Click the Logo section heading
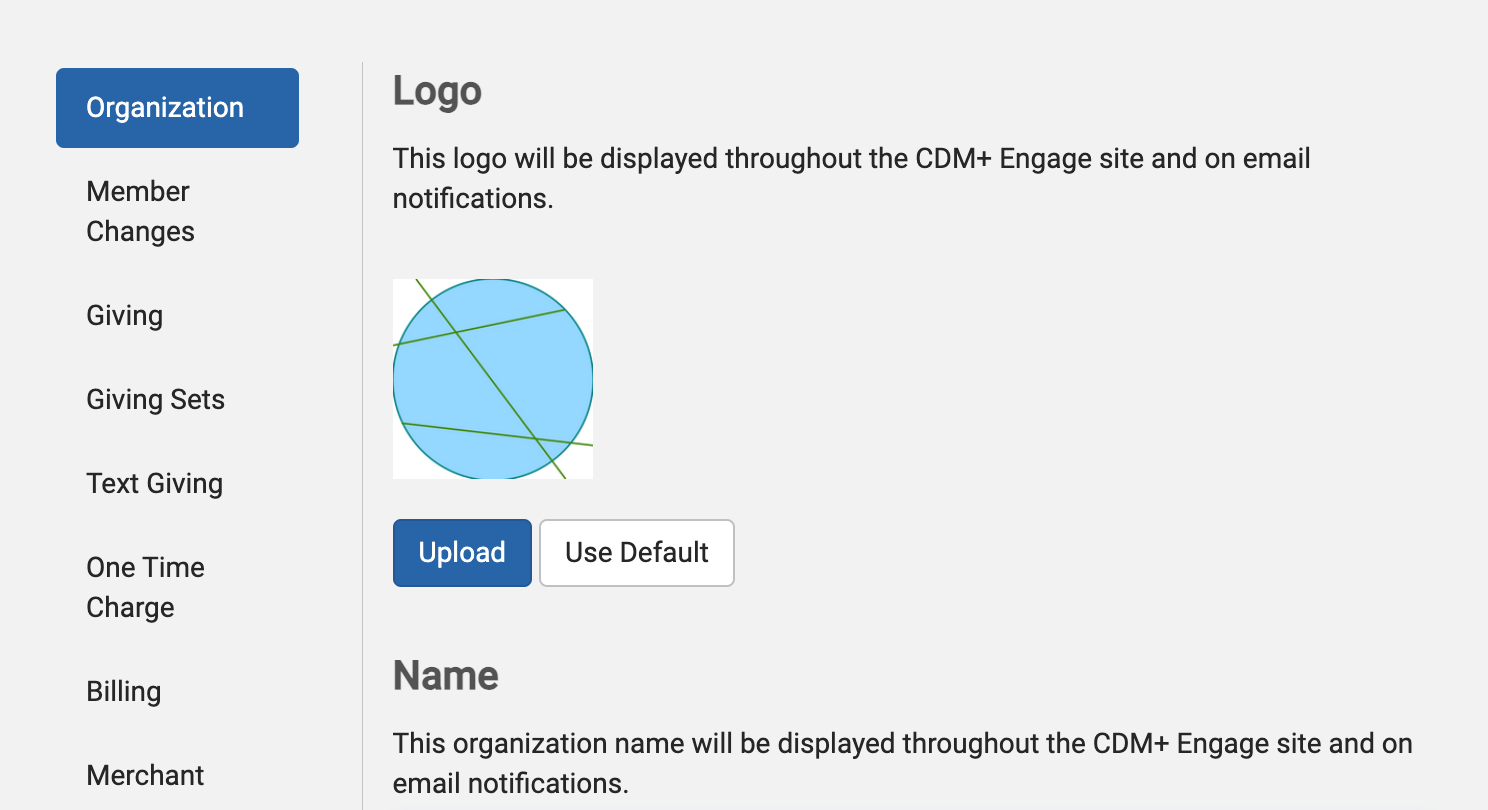1488x810 pixels. tap(437, 91)
